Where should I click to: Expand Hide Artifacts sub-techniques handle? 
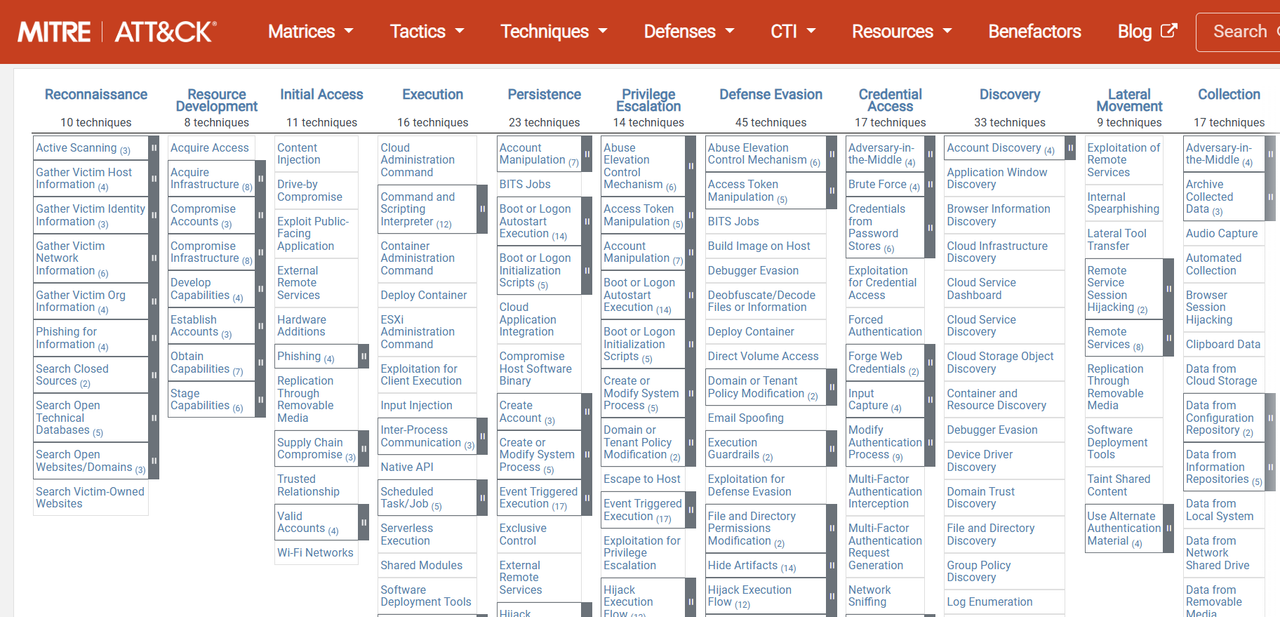click(x=832, y=565)
